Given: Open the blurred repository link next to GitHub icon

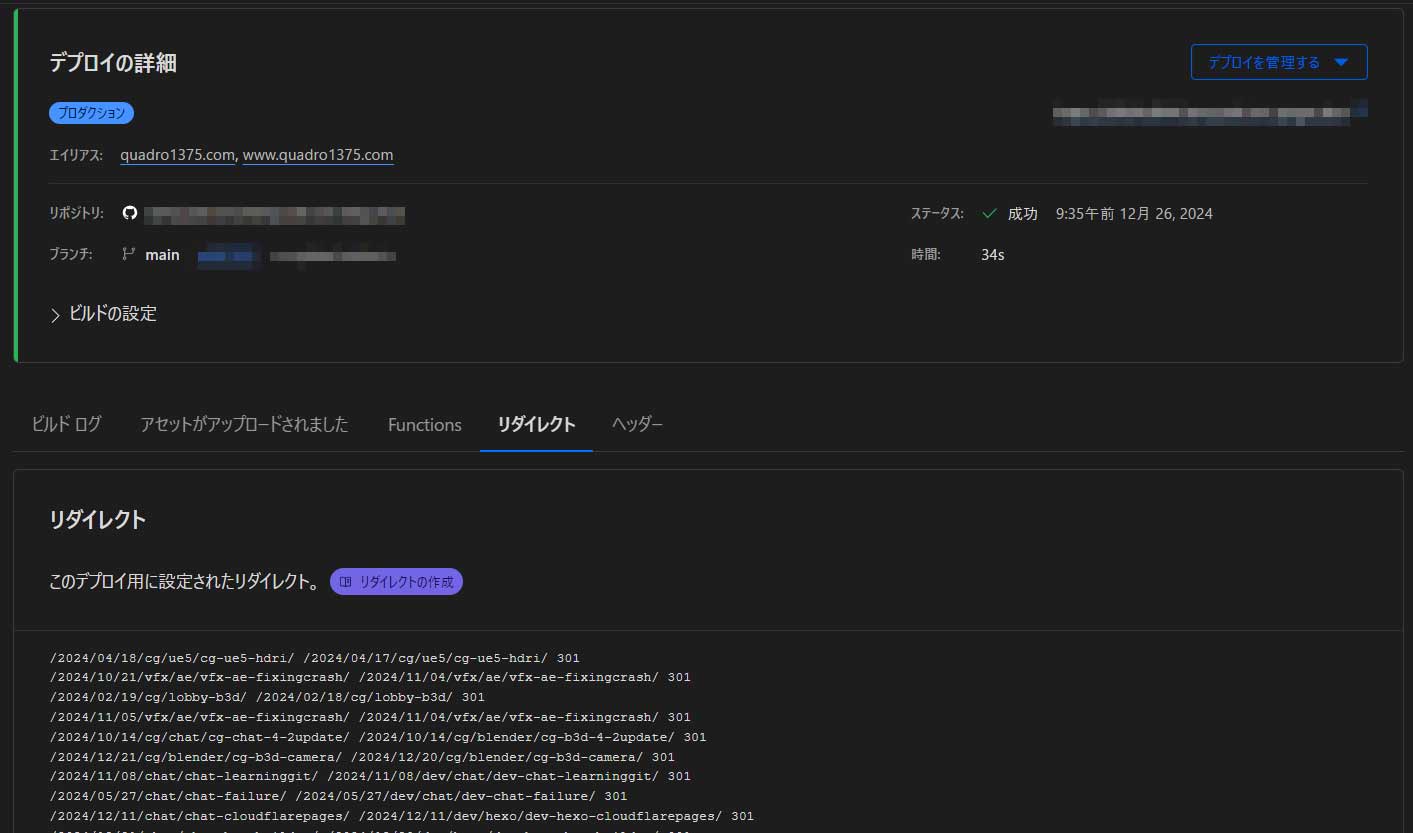Looking at the screenshot, I should point(274,213).
